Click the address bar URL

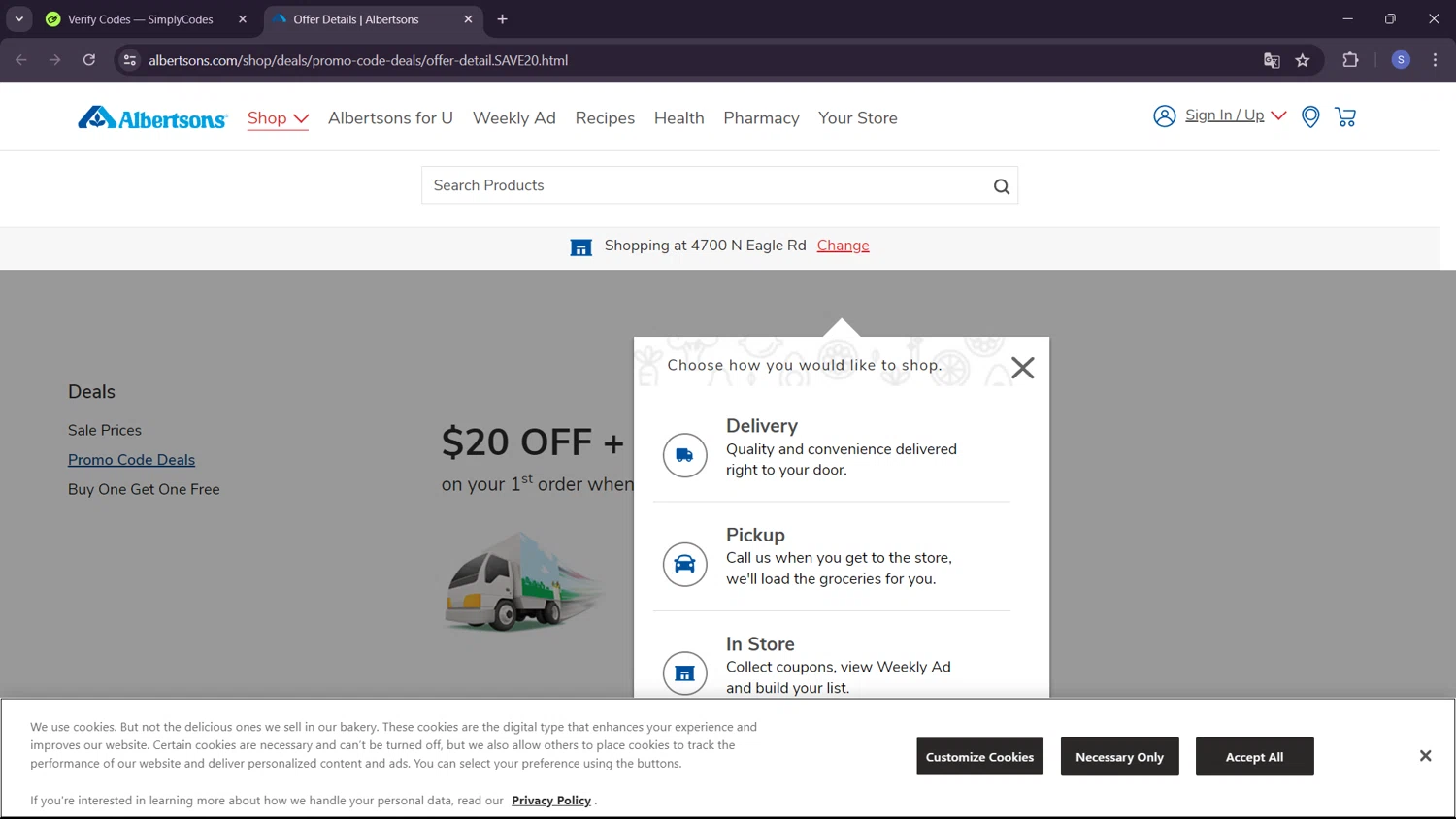358,60
